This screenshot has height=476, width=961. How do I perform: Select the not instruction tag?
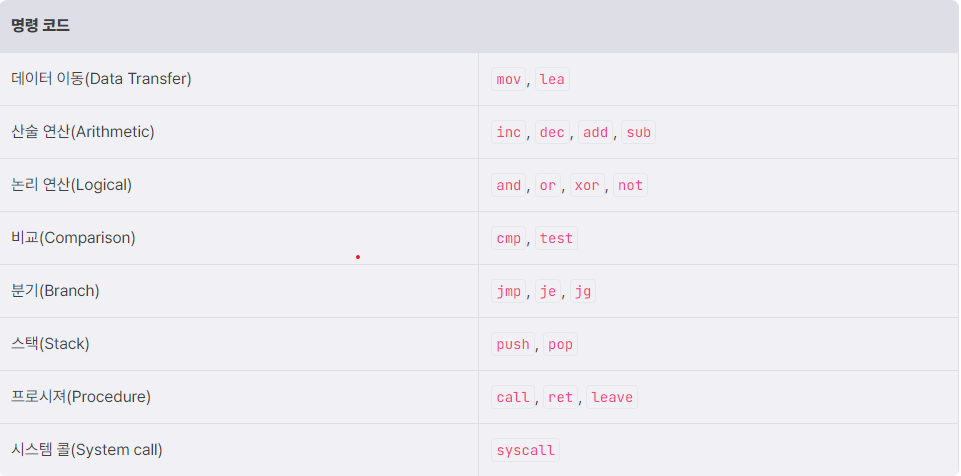[x=630, y=185]
